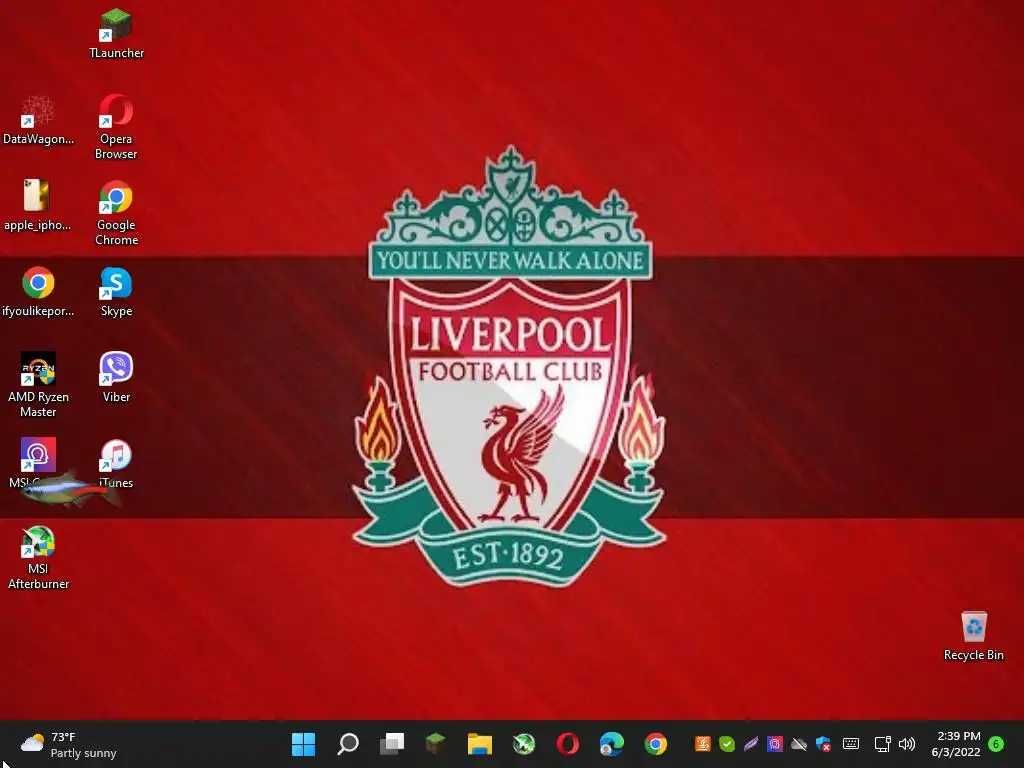Image resolution: width=1024 pixels, height=768 pixels.
Task: Open Windows Security shield tray icon
Action: click(824, 744)
